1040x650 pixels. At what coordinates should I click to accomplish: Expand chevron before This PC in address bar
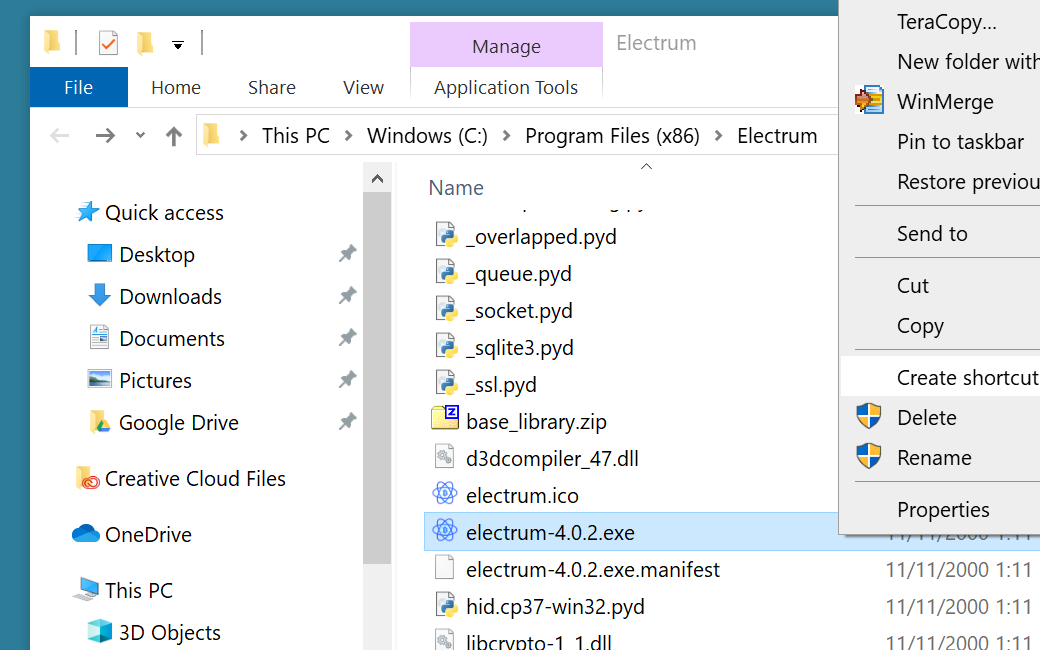tap(243, 136)
